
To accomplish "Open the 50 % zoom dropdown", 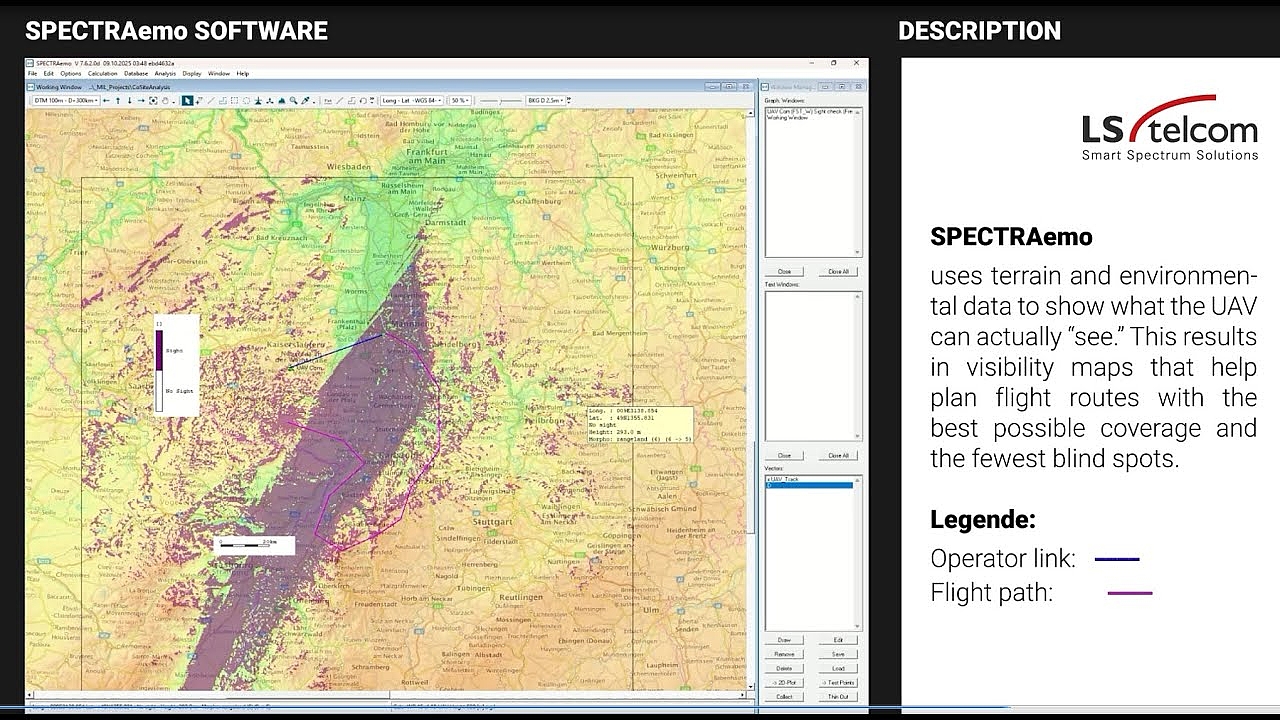I will click(459, 100).
